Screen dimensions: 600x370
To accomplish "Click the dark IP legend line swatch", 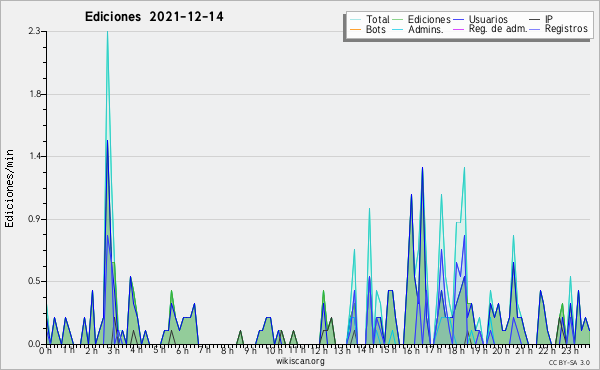I will tap(535, 19).
